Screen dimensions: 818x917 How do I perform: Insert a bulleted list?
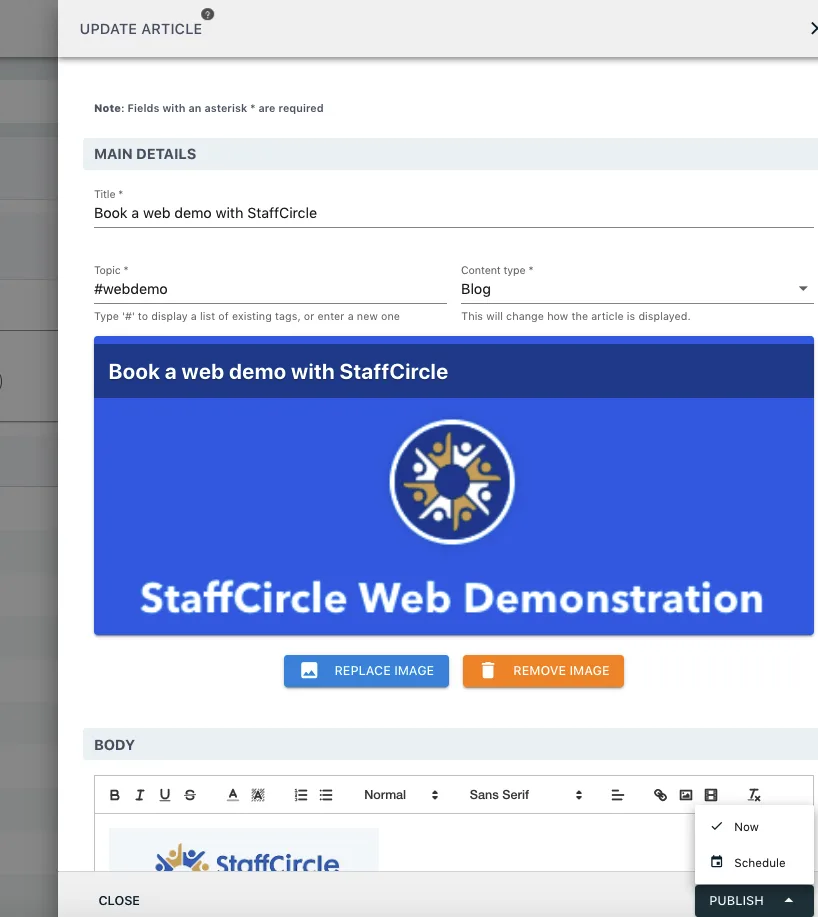(x=326, y=795)
